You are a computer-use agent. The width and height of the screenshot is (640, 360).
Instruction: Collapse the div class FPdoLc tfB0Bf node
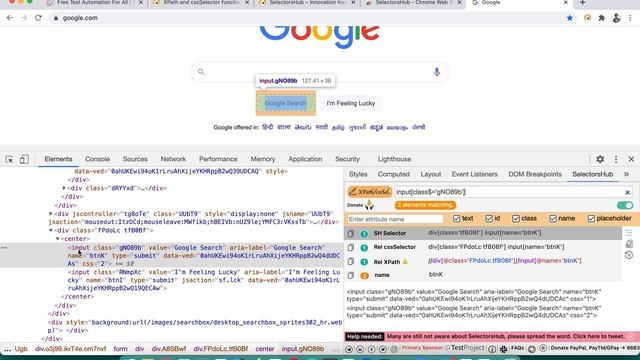51,230
